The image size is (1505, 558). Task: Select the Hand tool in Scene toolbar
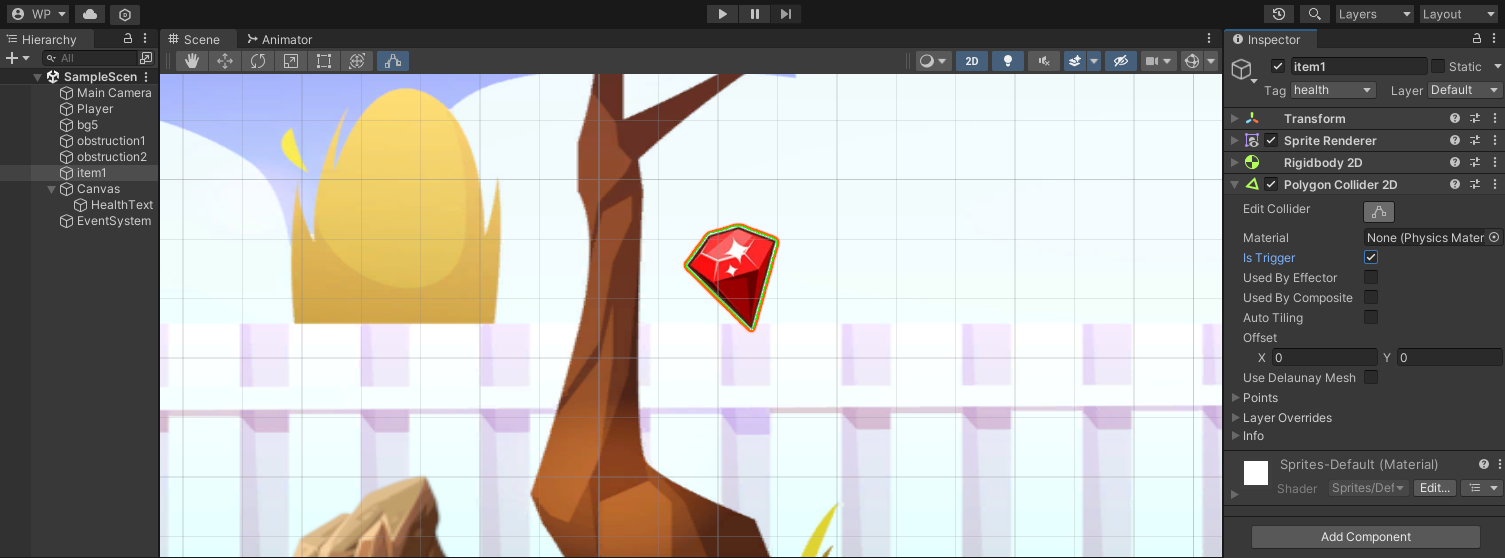tap(192, 61)
